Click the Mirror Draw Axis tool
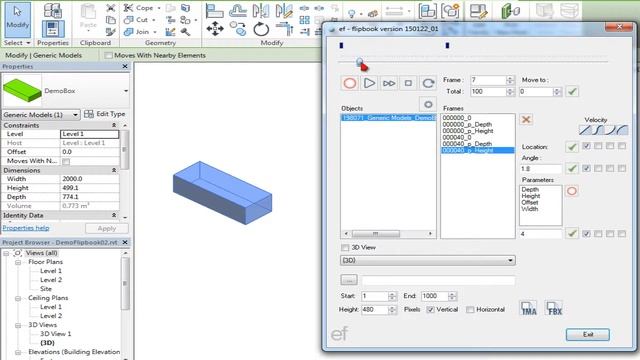 284,11
